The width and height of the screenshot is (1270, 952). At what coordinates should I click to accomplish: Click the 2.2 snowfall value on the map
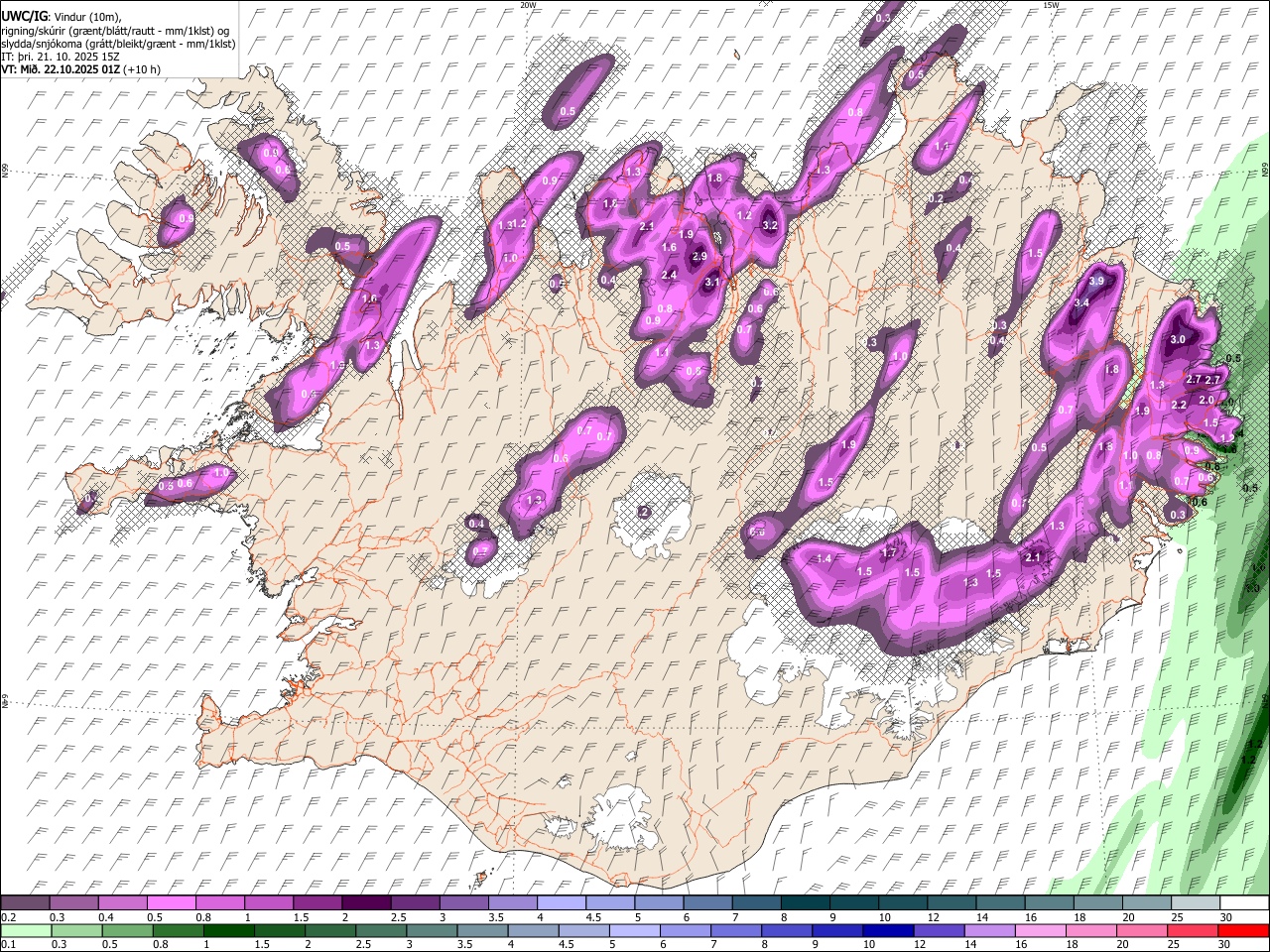(x=1180, y=406)
